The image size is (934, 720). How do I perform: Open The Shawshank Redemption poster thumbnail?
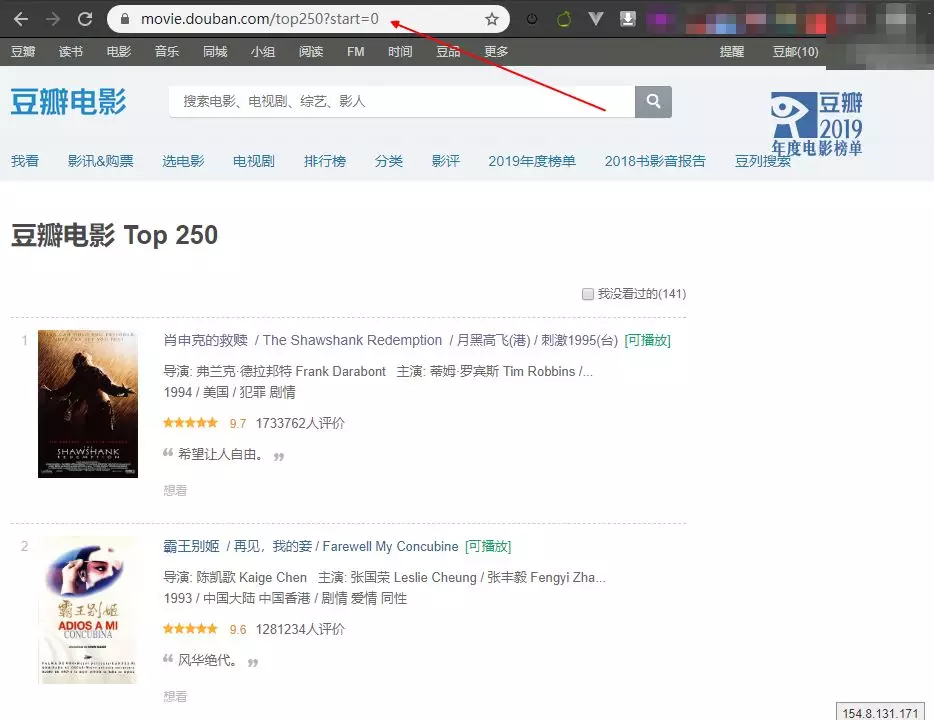pos(88,404)
